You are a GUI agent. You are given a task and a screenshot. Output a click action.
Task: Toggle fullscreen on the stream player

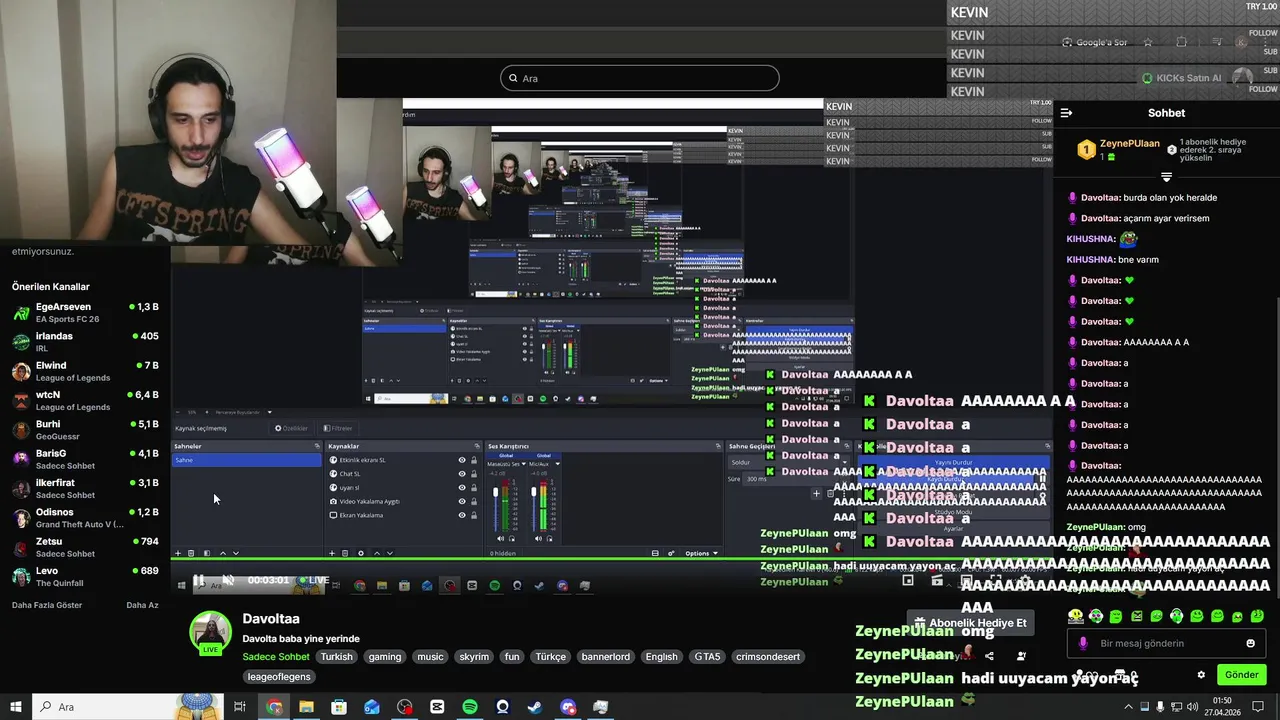[996, 580]
